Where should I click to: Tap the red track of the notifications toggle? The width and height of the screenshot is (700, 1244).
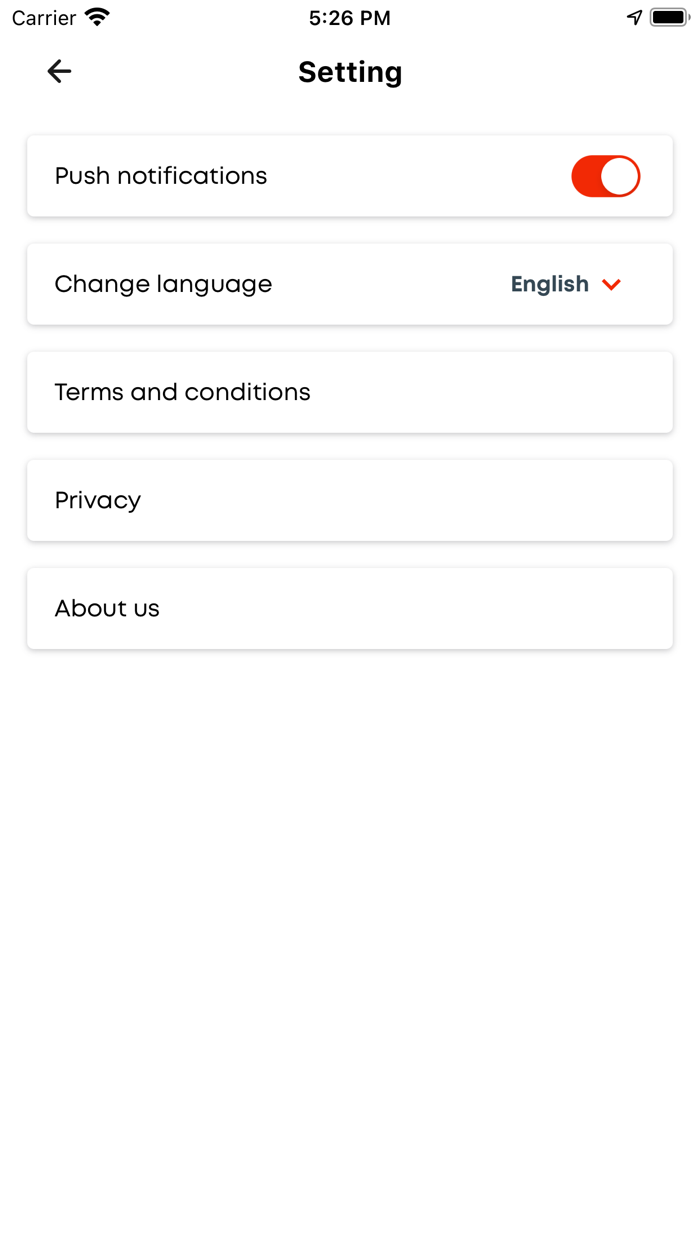coord(586,176)
